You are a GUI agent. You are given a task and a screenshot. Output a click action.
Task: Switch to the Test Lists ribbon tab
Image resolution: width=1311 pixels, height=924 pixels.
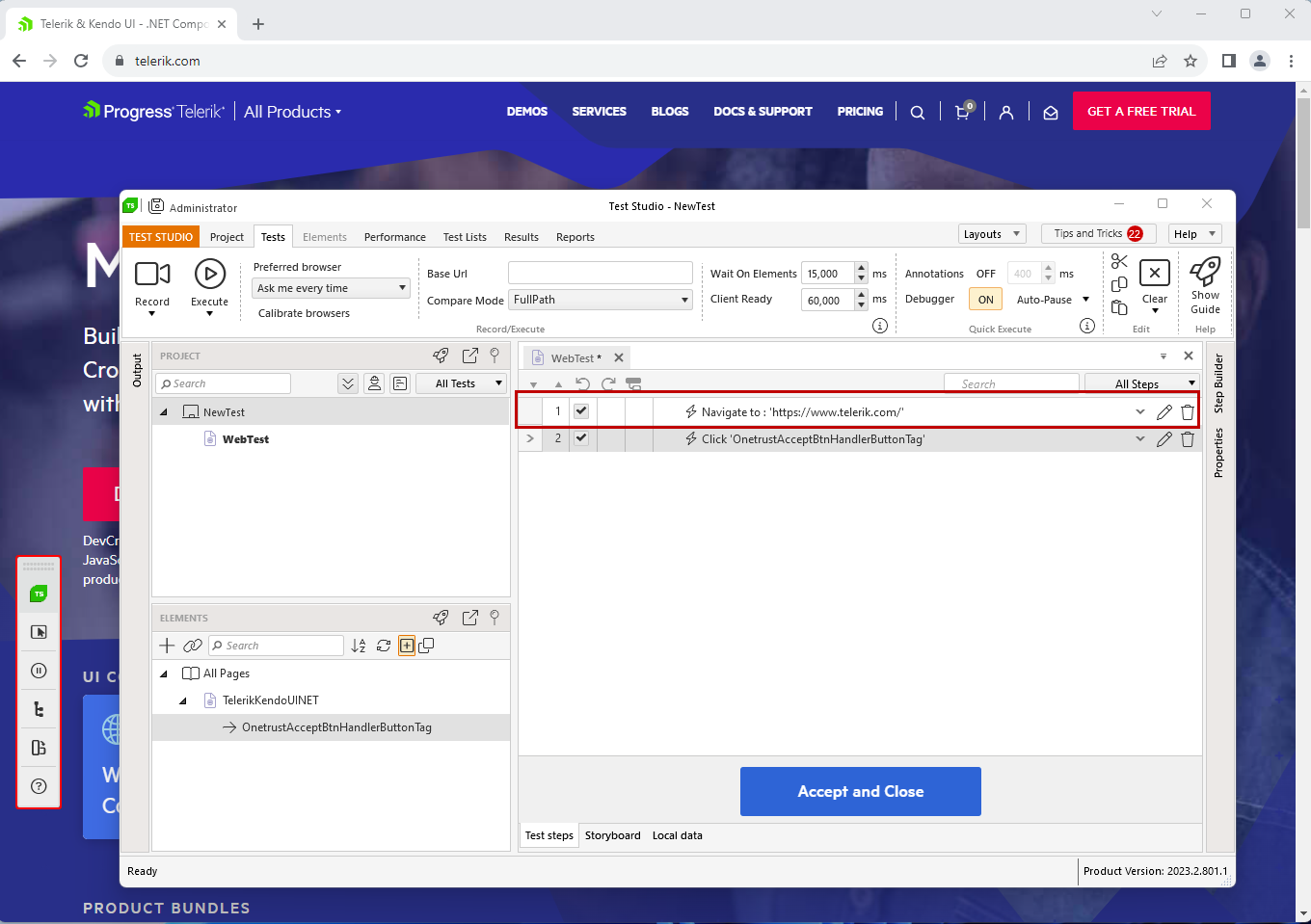tap(465, 237)
